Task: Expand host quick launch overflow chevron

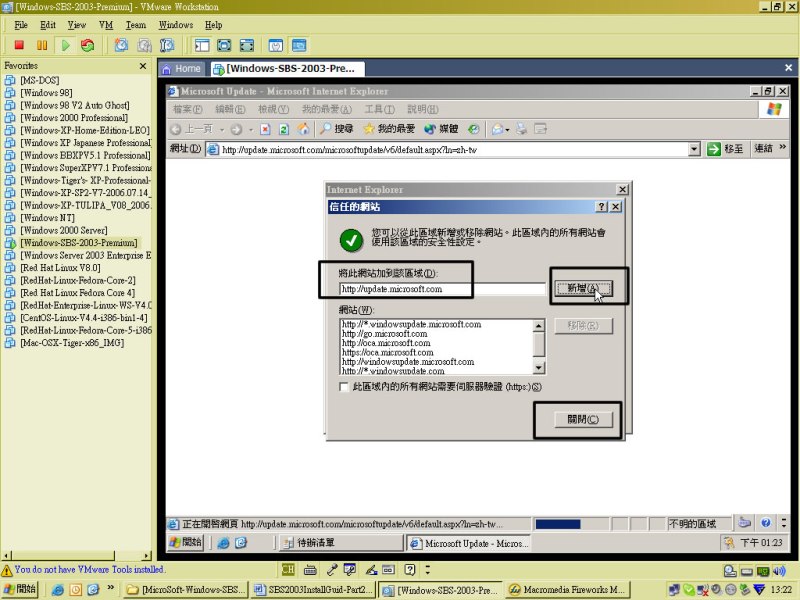Action: 110,588
